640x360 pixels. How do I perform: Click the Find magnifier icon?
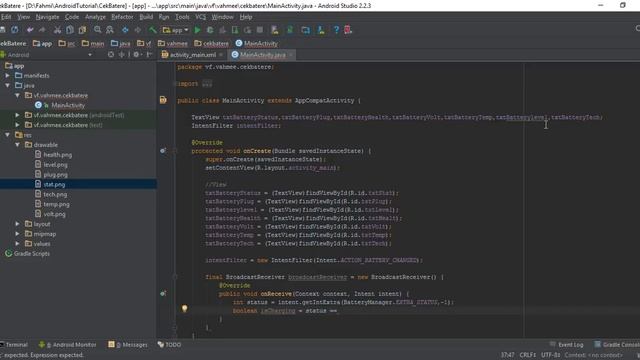point(98,30)
